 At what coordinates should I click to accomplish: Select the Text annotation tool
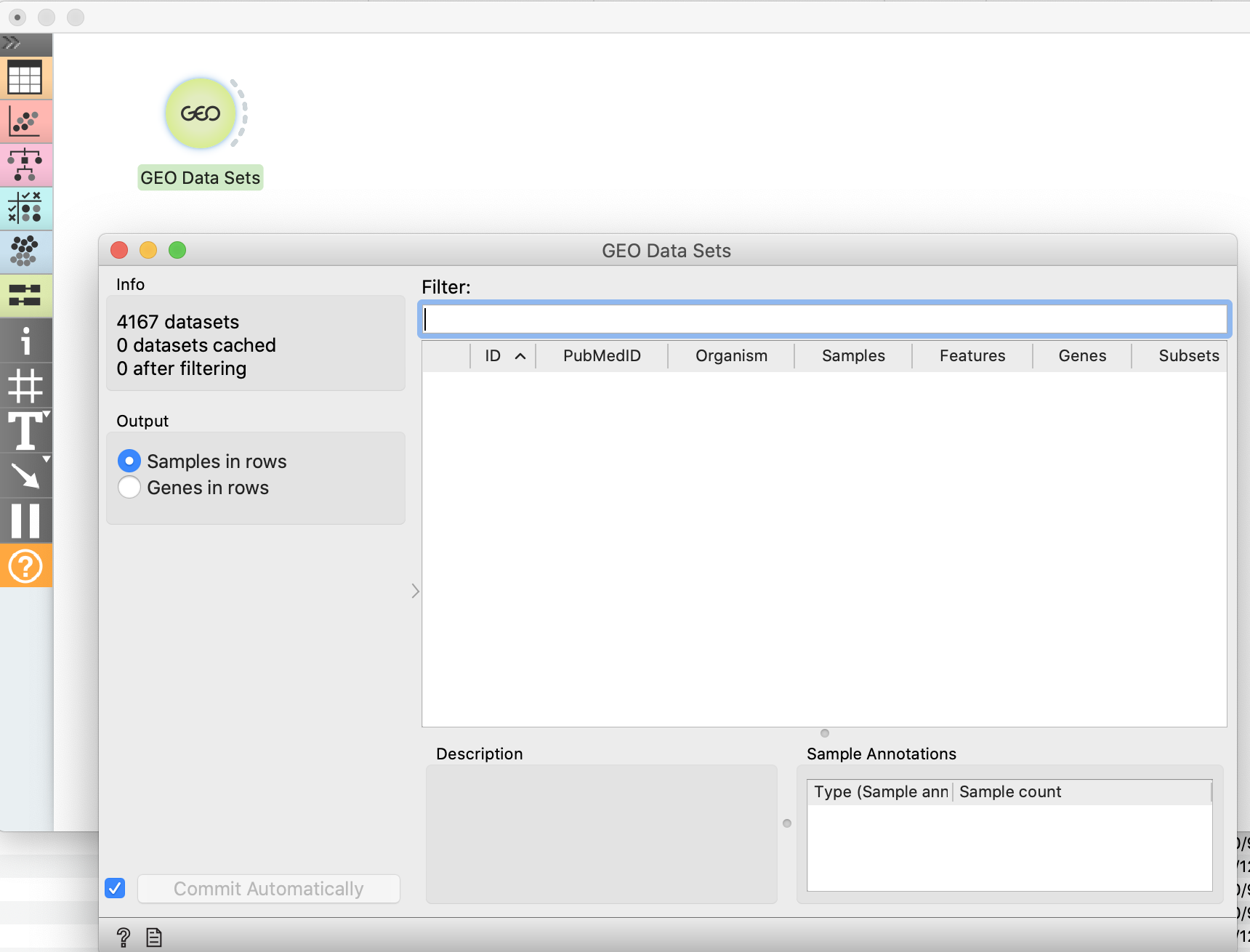[25, 432]
